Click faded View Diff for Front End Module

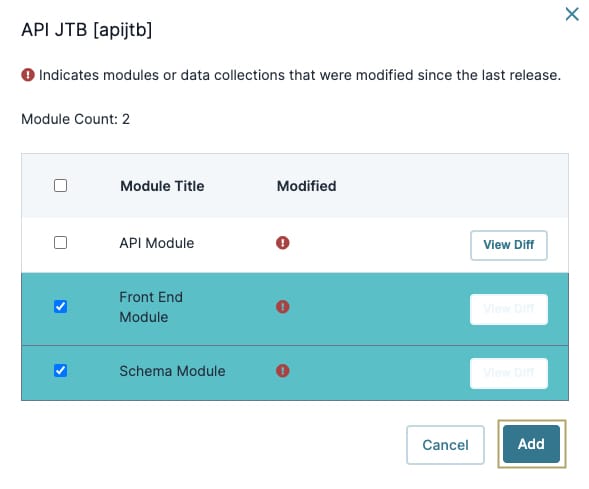click(509, 309)
